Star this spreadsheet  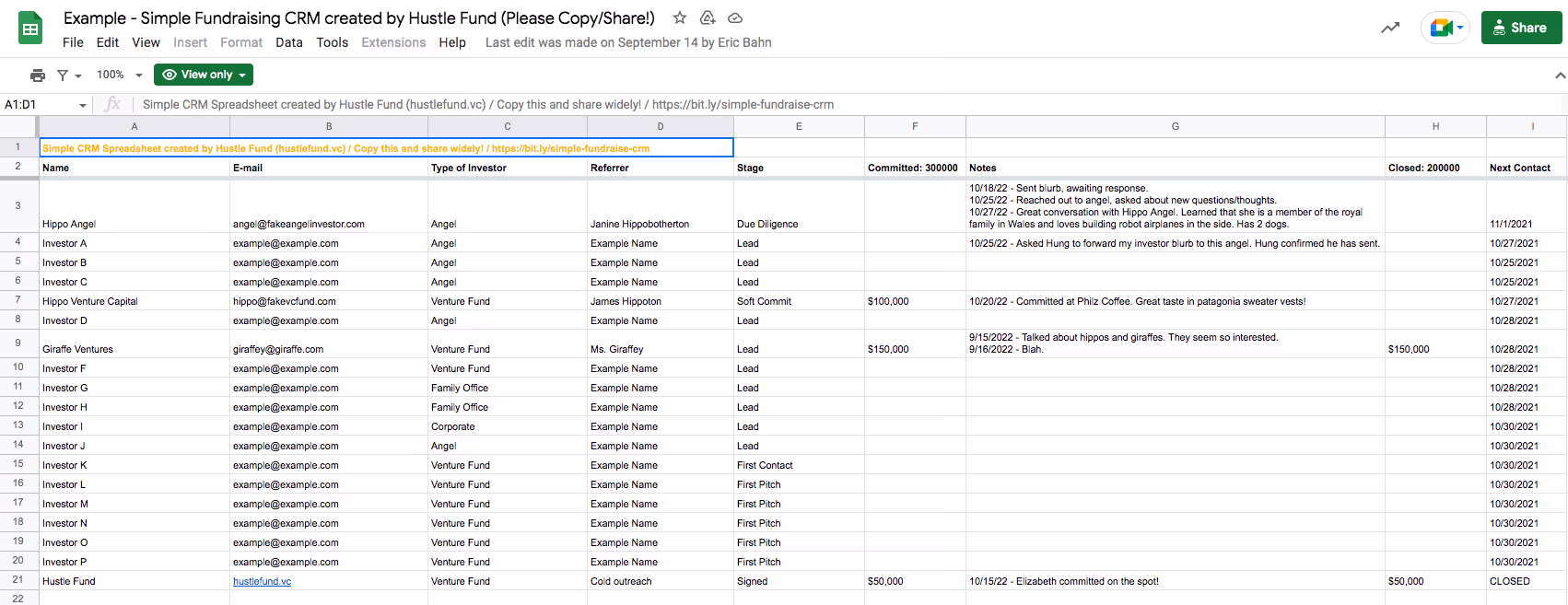680,18
